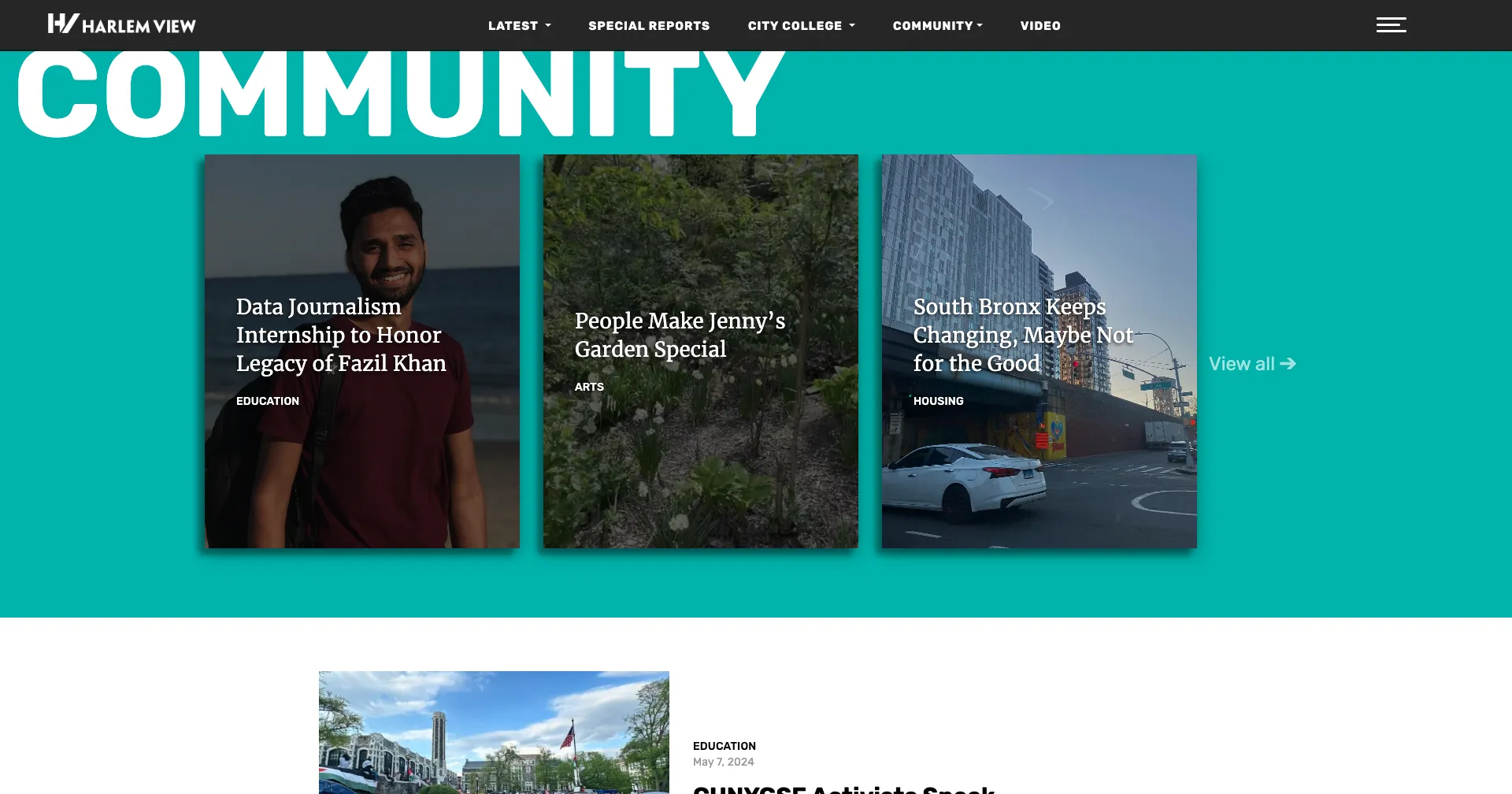
Task: Open People Make Jenny's Garden Special article
Action: pyautogui.click(x=680, y=335)
